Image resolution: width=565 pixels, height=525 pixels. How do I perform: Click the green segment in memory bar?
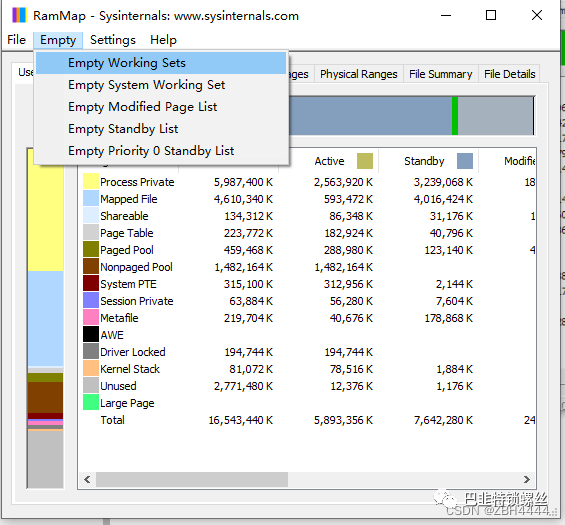(455, 116)
